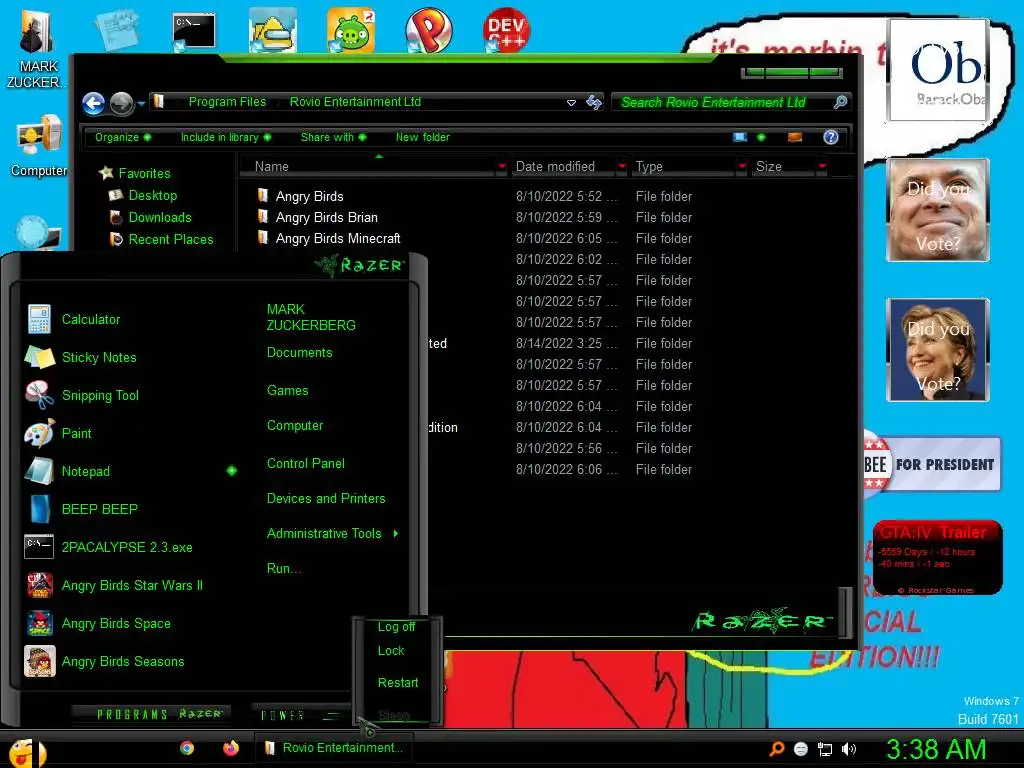Click the Start orb on taskbar
This screenshot has width=1024, height=768.
point(27,752)
